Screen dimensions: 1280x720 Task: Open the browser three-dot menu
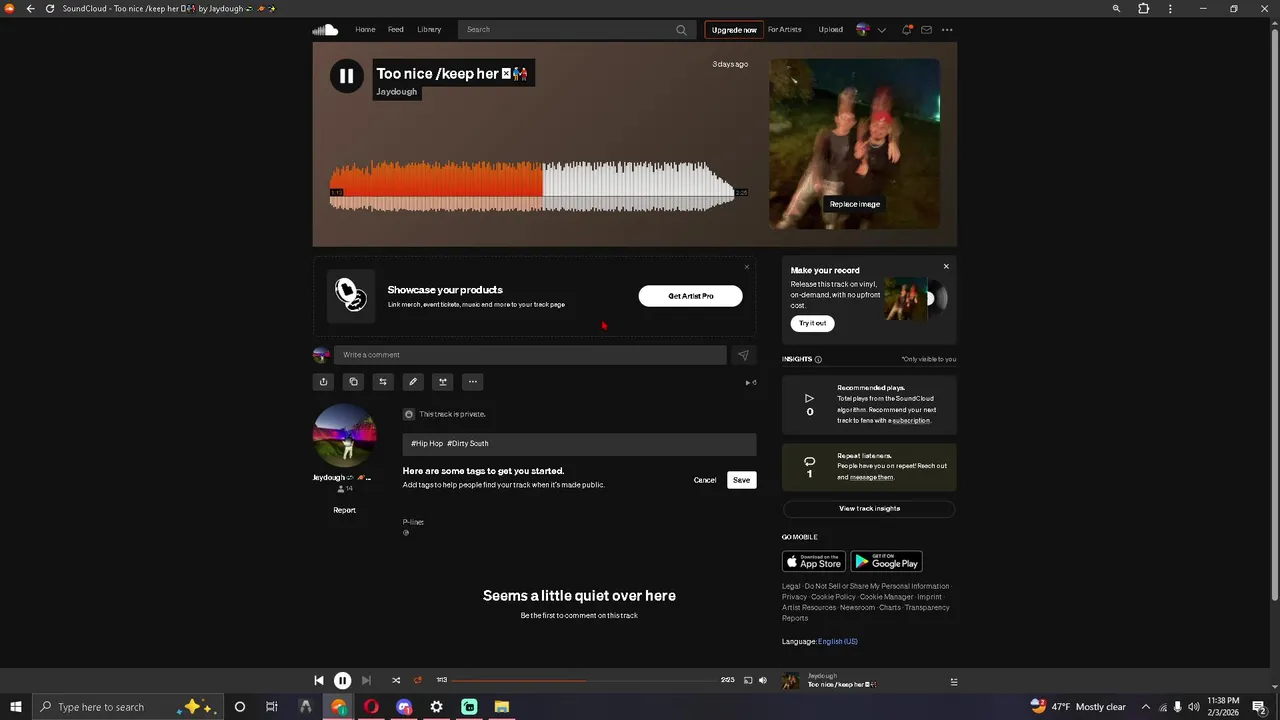1170,9
